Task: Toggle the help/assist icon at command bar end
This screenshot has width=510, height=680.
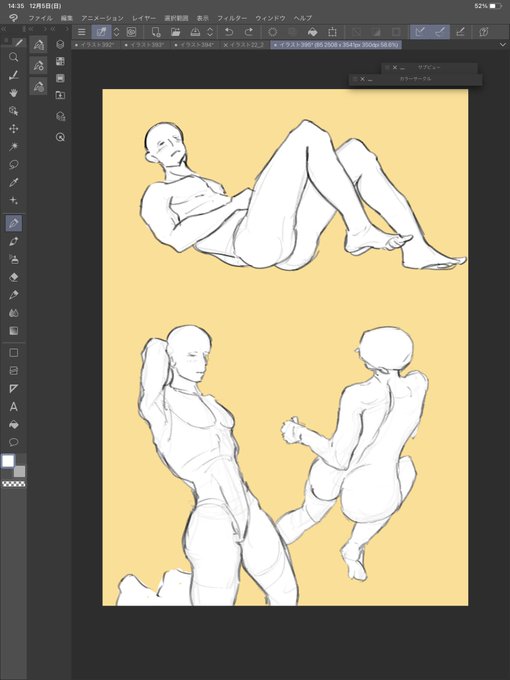Action: [484, 32]
